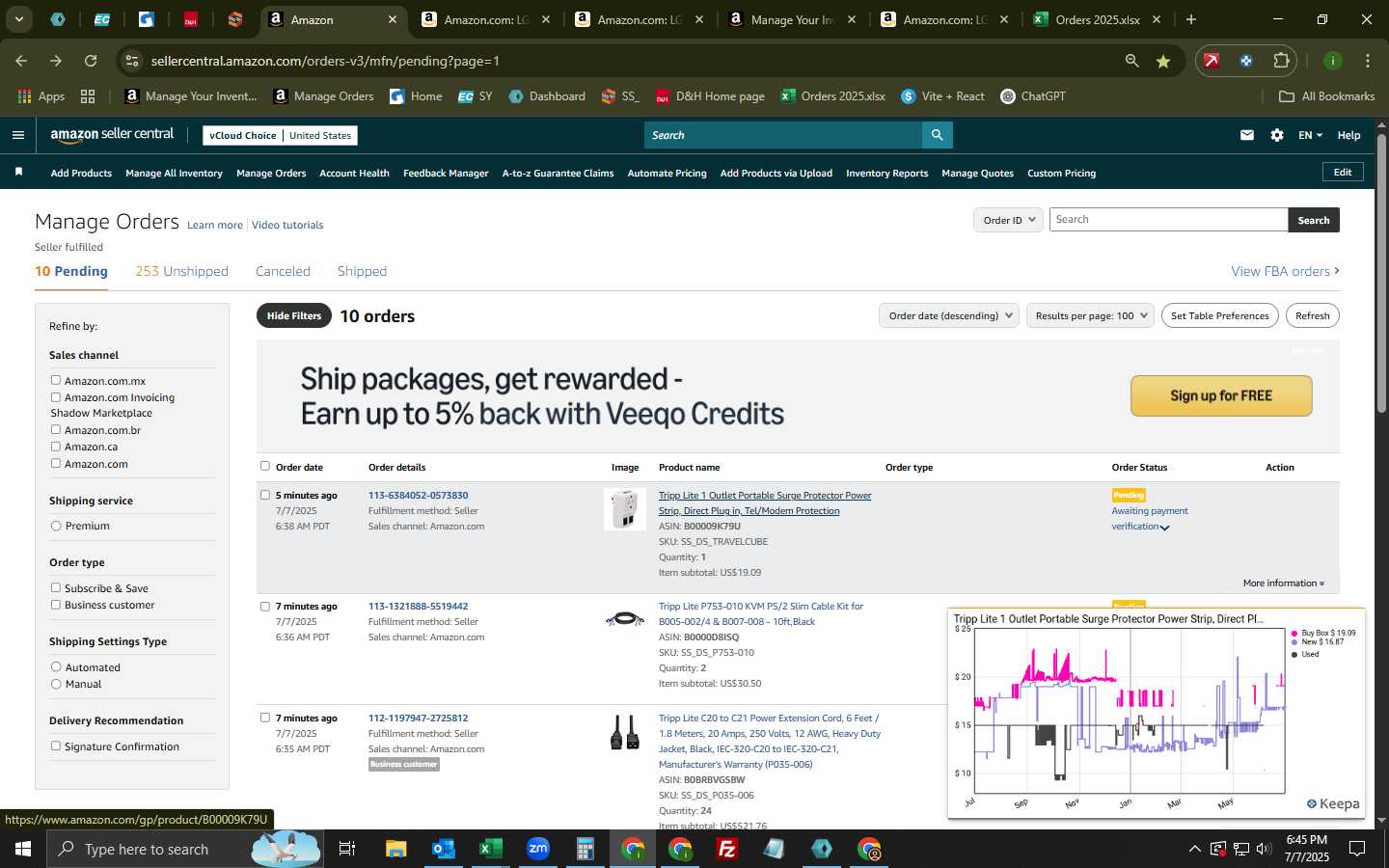Open the FileZilla icon in taskbar
This screenshot has width=1389, height=868.
click(727, 849)
